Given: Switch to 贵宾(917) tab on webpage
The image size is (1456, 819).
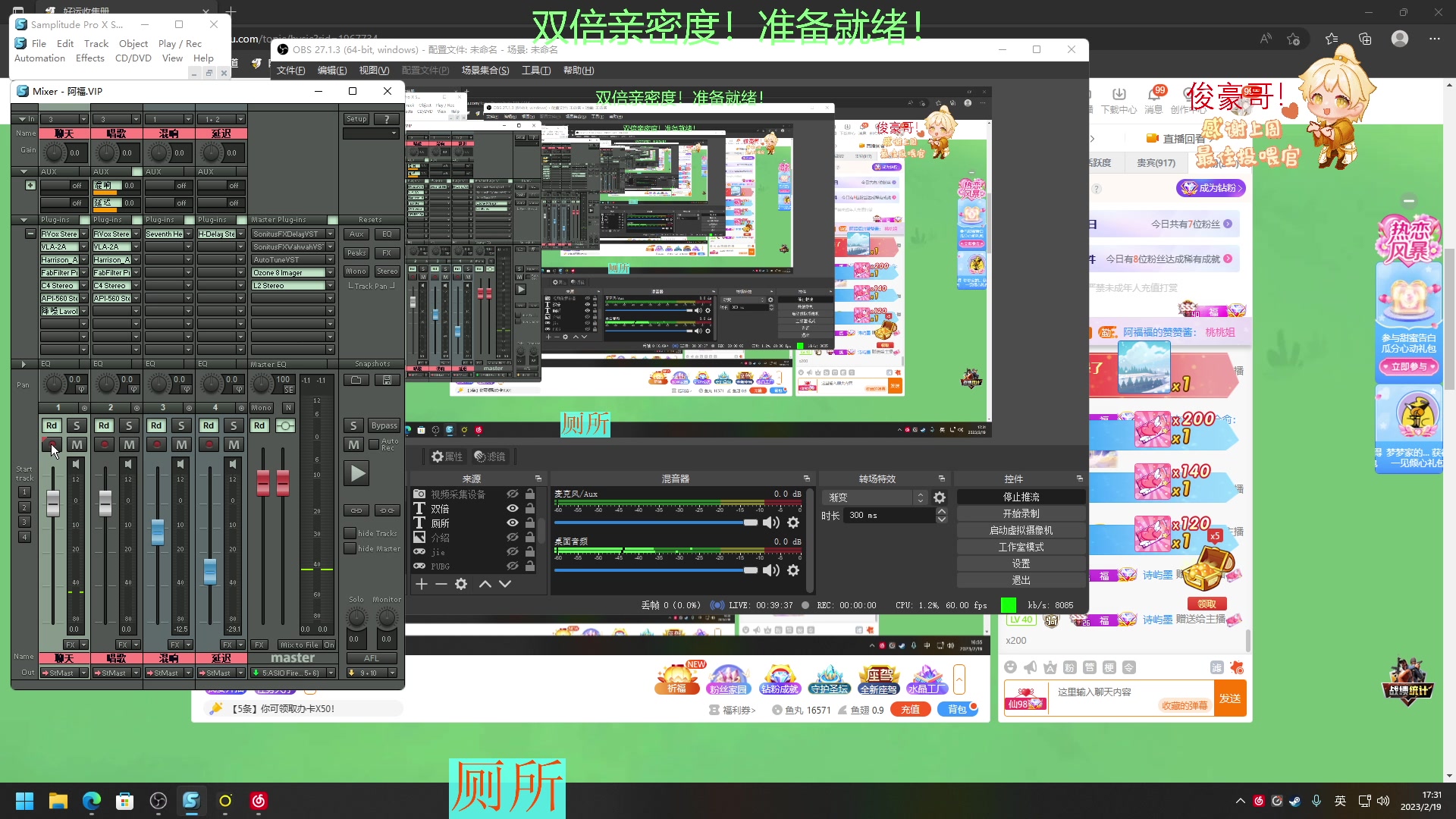Looking at the screenshot, I should [x=1156, y=163].
